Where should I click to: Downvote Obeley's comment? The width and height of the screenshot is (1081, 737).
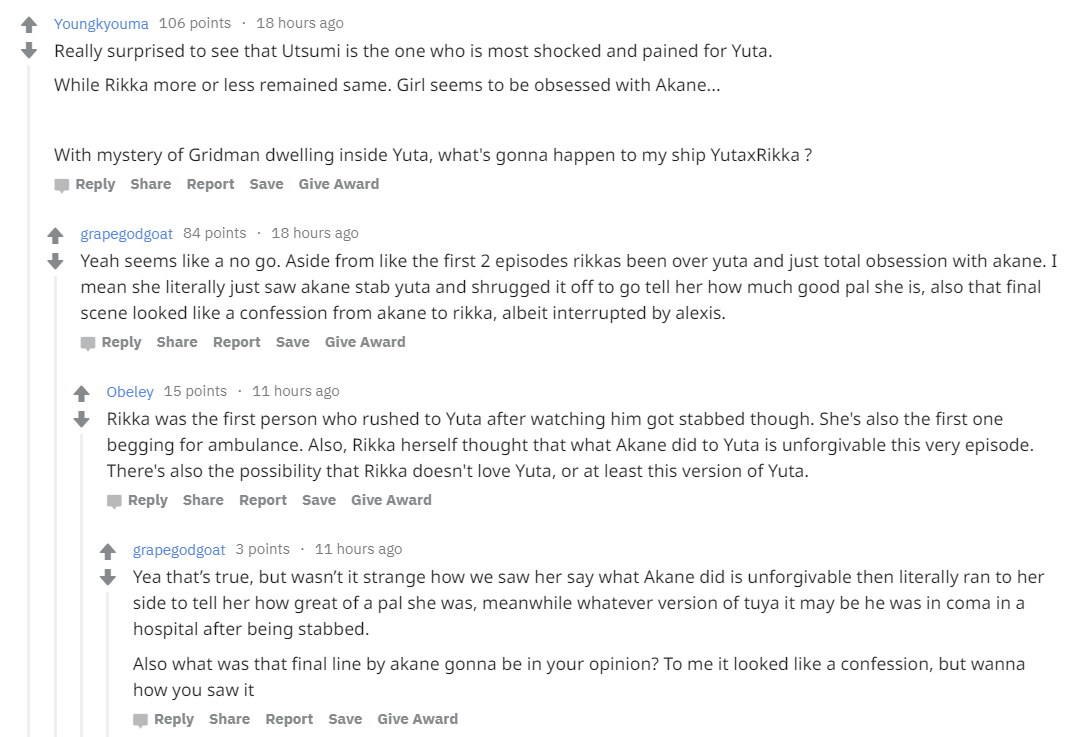(x=82, y=419)
